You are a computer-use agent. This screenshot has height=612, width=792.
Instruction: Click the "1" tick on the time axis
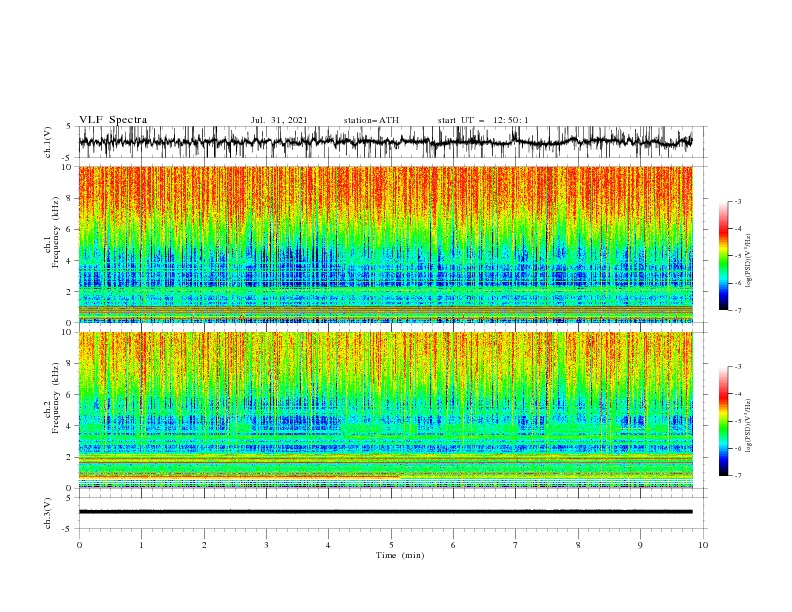[x=141, y=545]
